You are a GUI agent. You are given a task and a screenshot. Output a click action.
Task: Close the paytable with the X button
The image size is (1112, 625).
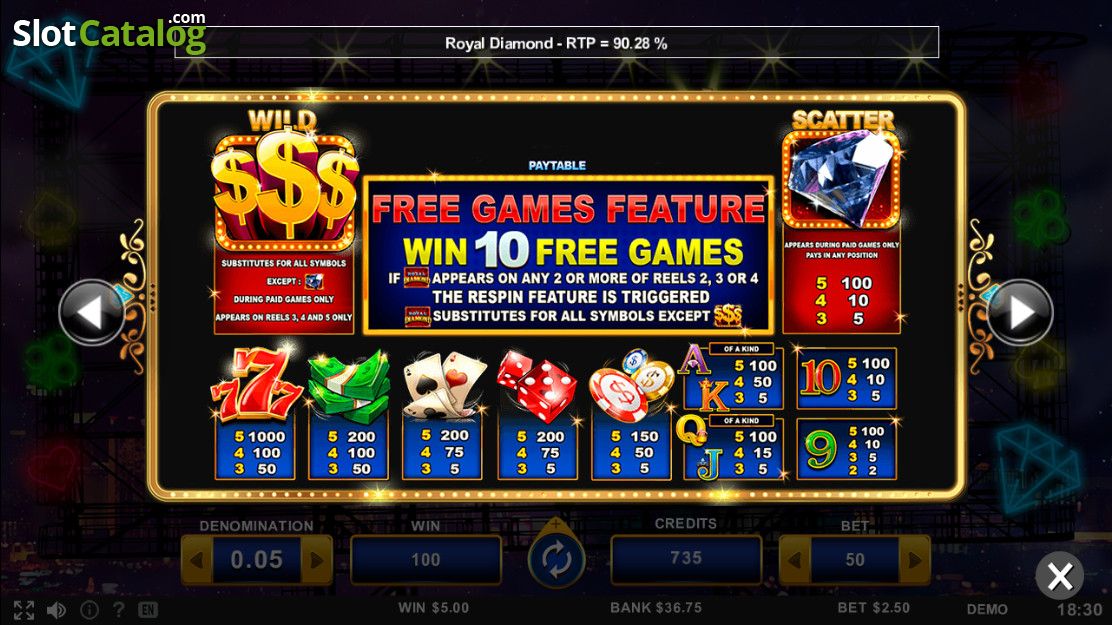(x=1060, y=576)
